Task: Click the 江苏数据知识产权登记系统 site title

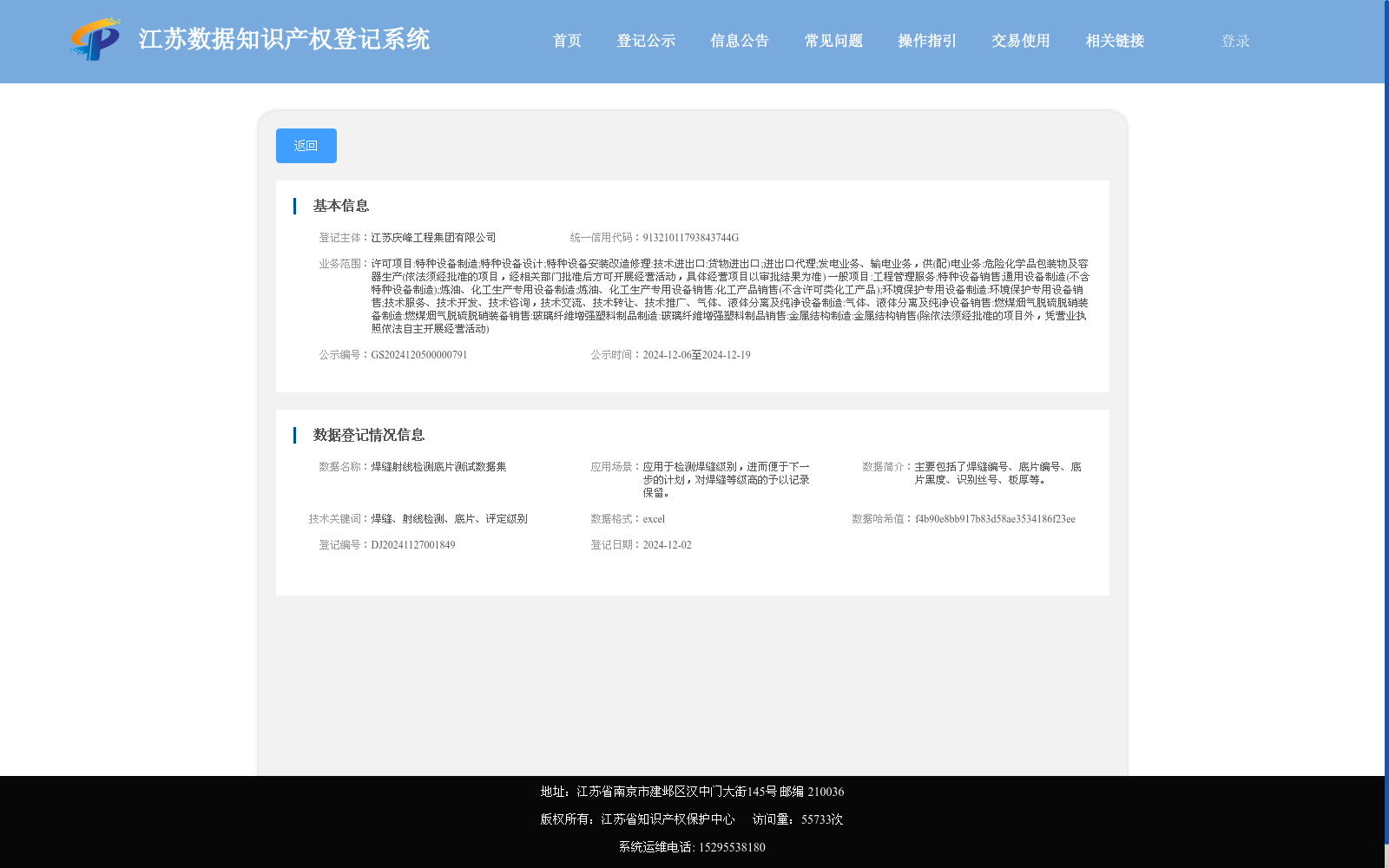Action: click(284, 39)
